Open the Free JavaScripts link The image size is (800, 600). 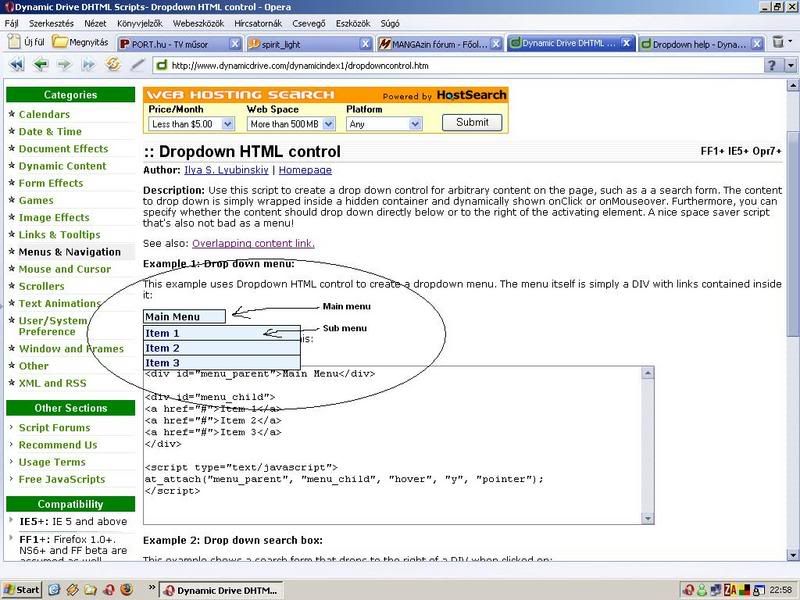point(62,479)
